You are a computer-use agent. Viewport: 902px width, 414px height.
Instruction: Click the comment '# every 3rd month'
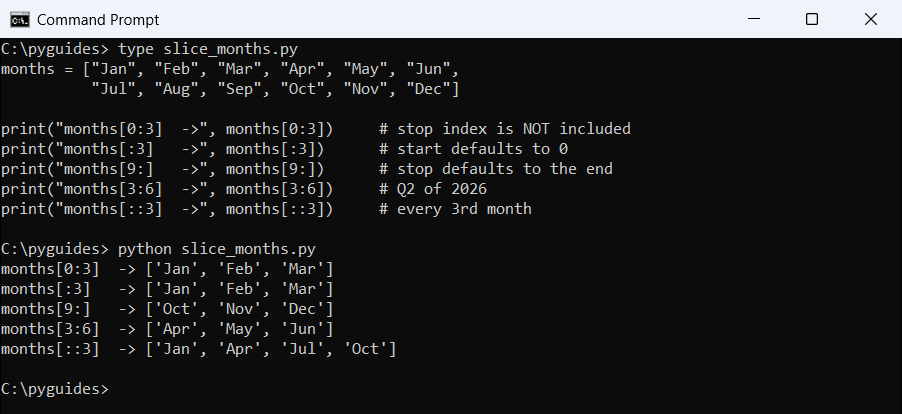tap(456, 209)
